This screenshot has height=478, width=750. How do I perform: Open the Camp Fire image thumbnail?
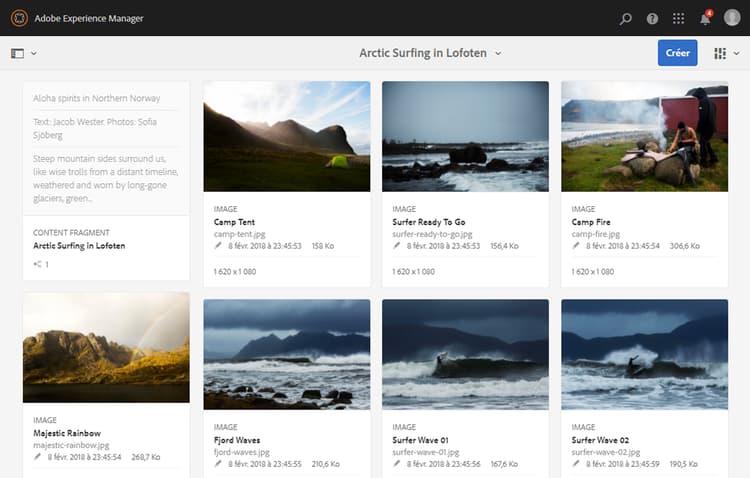[x=645, y=136]
